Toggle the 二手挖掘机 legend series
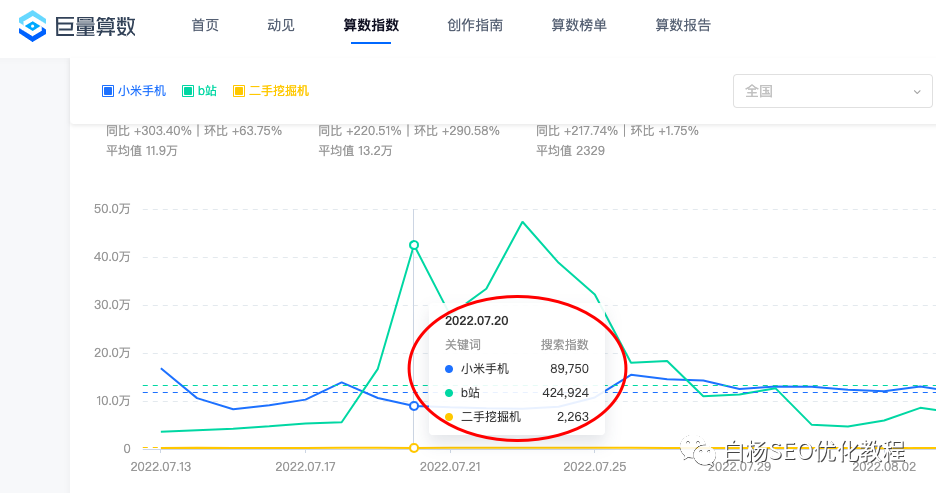The image size is (936, 493). click(271, 91)
